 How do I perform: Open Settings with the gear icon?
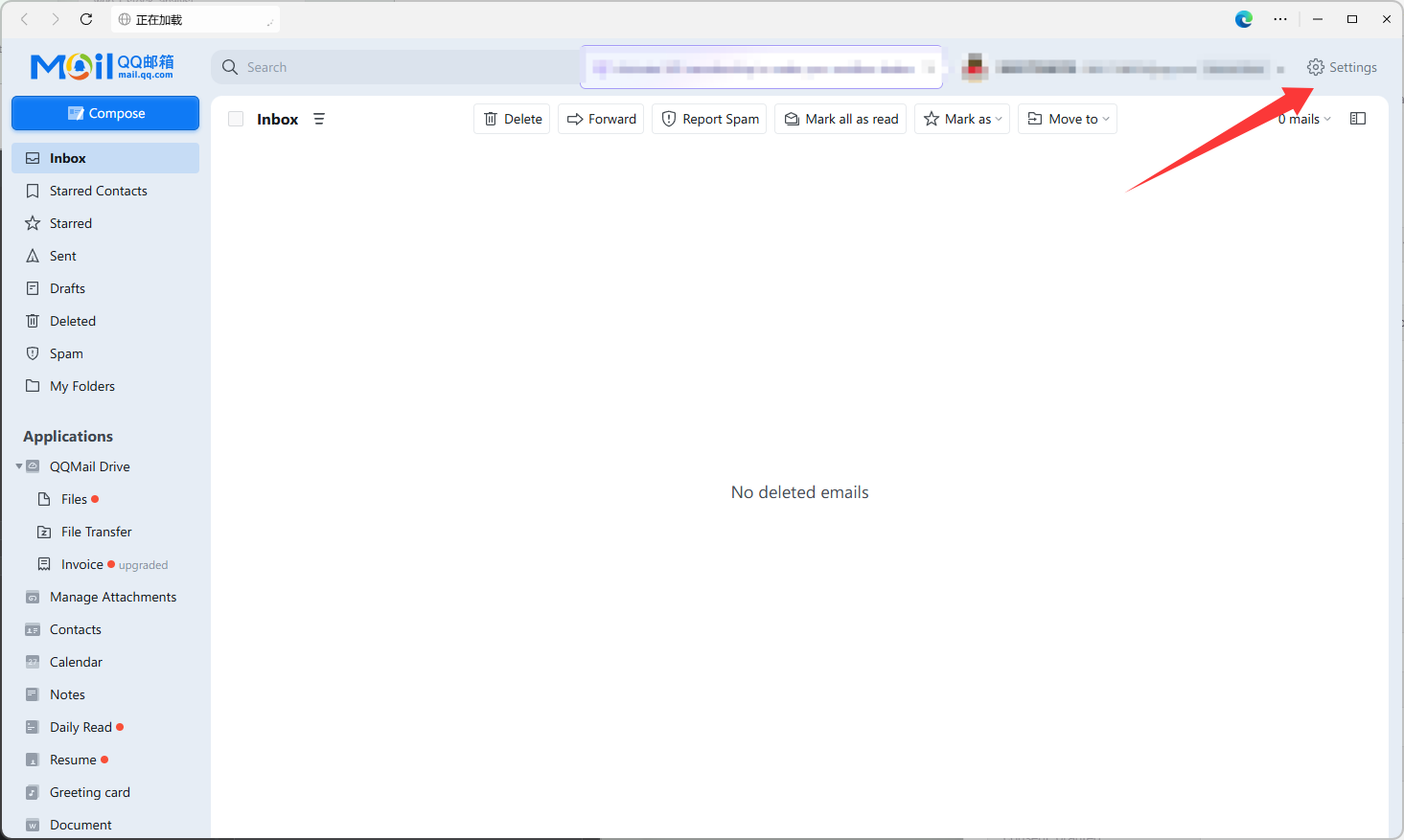1316,67
